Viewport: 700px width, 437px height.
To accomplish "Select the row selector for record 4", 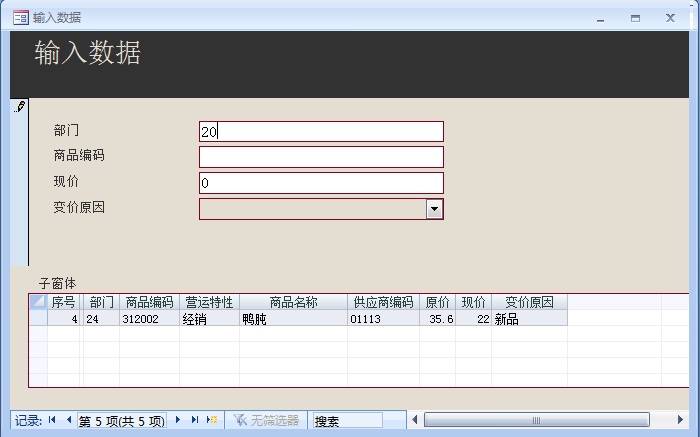I will click(x=38, y=318).
